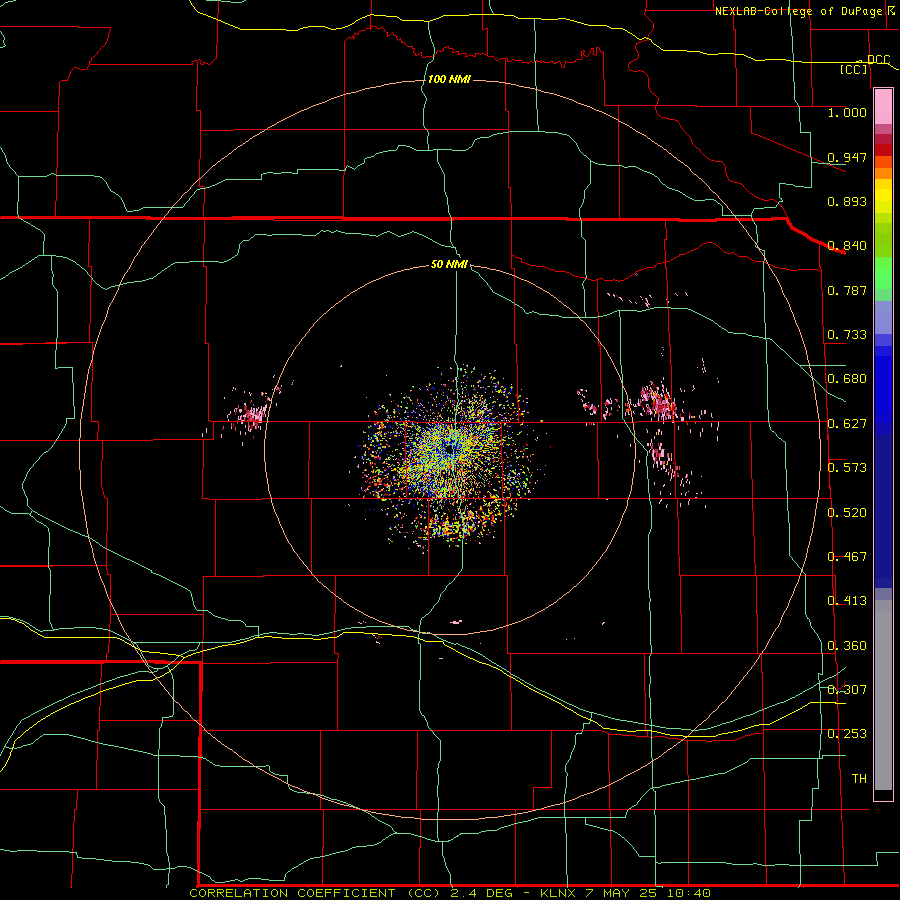Click the [CC] legend header label

pyautogui.click(x=854, y=69)
